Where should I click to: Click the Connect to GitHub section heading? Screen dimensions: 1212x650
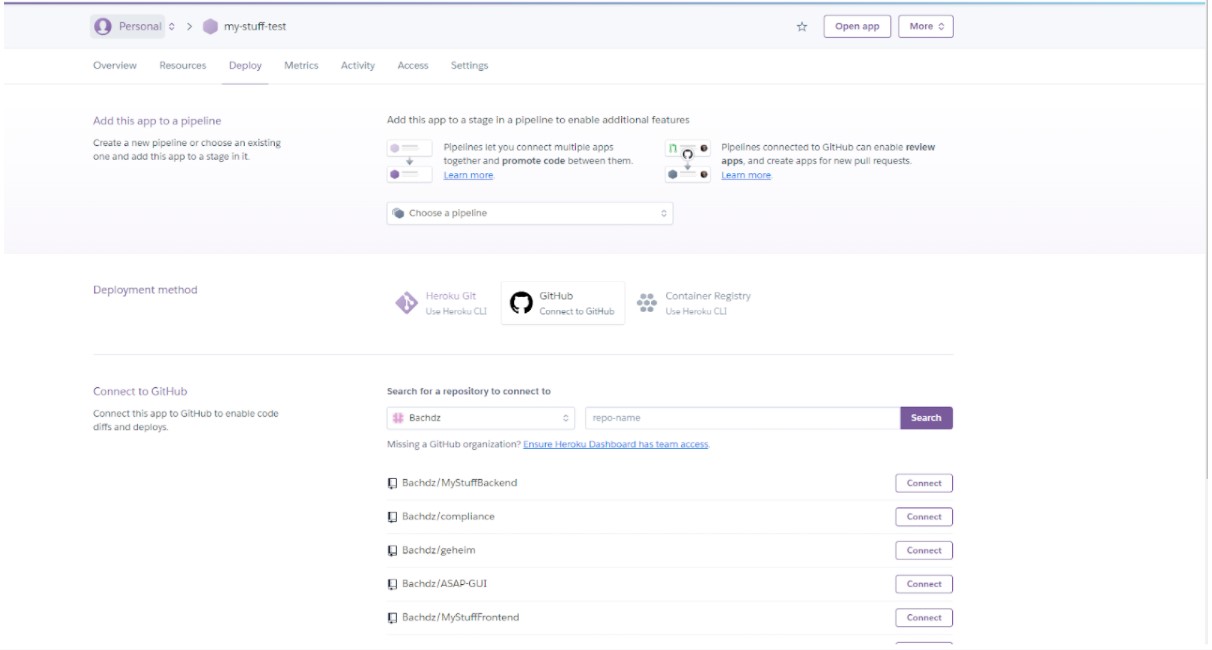click(x=140, y=392)
